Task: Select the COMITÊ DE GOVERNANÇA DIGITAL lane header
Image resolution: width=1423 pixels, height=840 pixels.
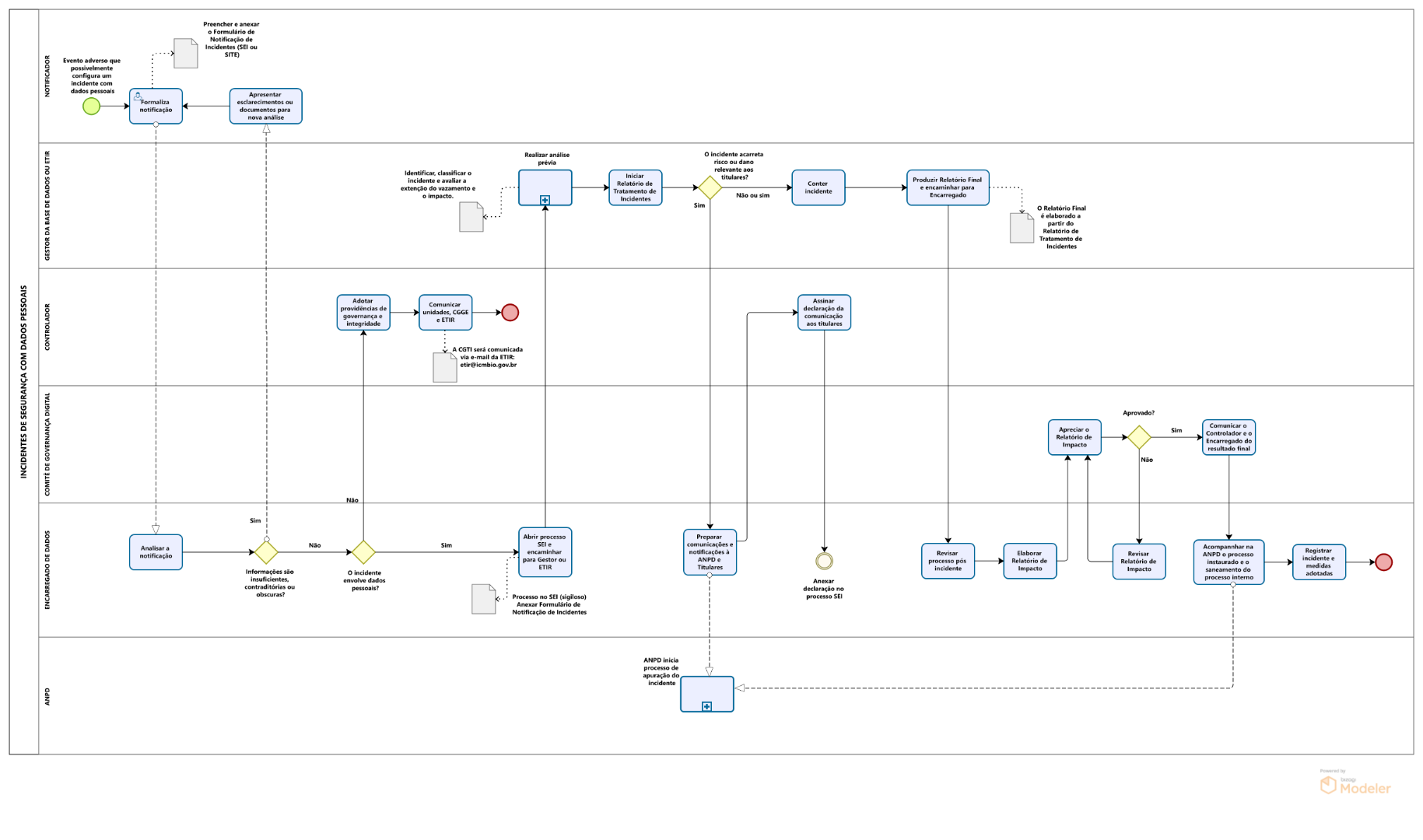Action: point(47,444)
